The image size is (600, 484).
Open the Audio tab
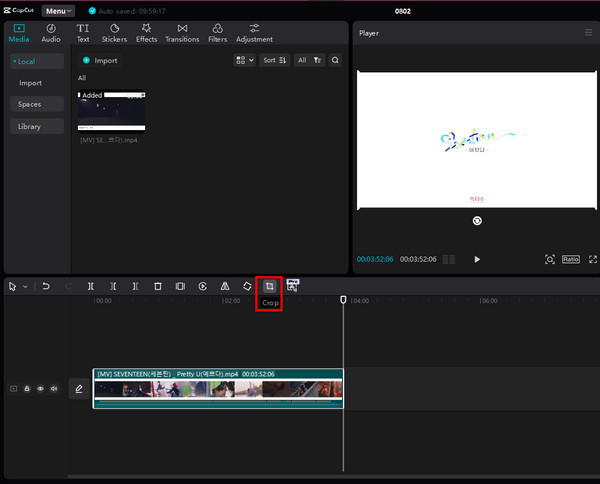coord(51,33)
